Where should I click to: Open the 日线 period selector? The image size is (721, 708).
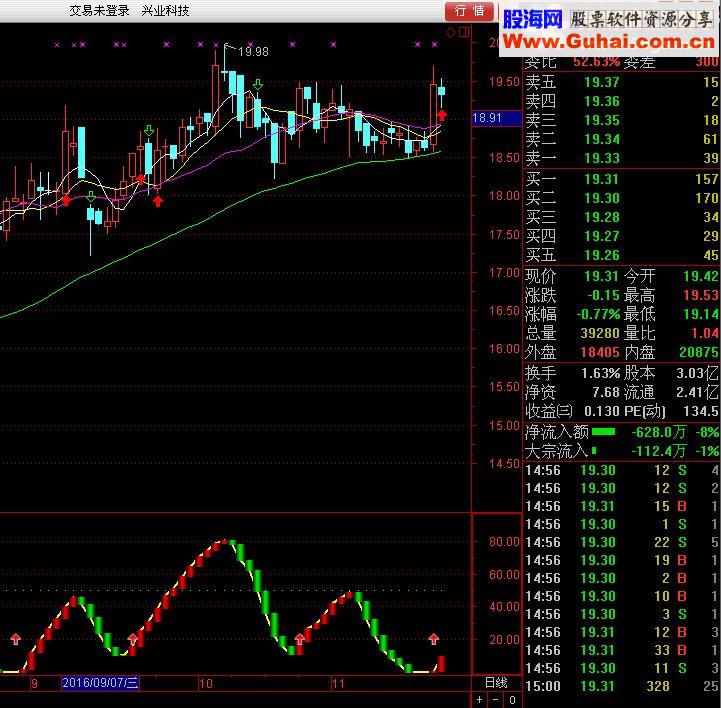[x=496, y=683]
